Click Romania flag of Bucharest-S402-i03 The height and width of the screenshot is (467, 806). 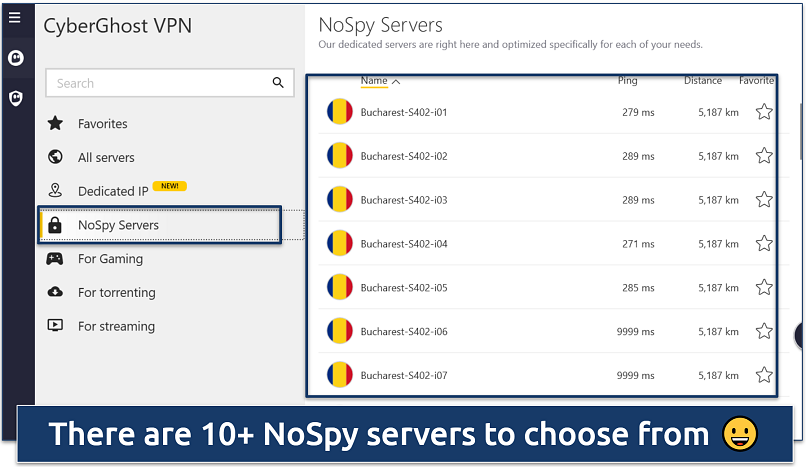point(339,199)
